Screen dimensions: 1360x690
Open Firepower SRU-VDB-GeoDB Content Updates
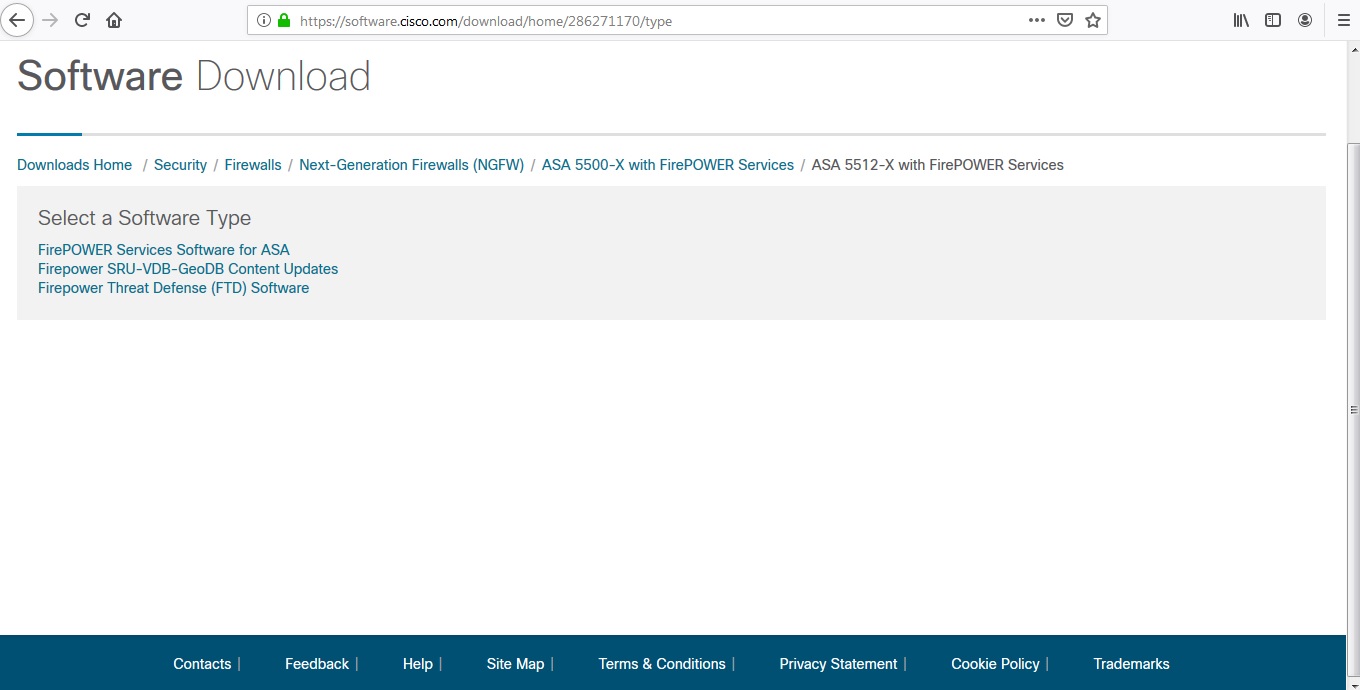[187, 268]
